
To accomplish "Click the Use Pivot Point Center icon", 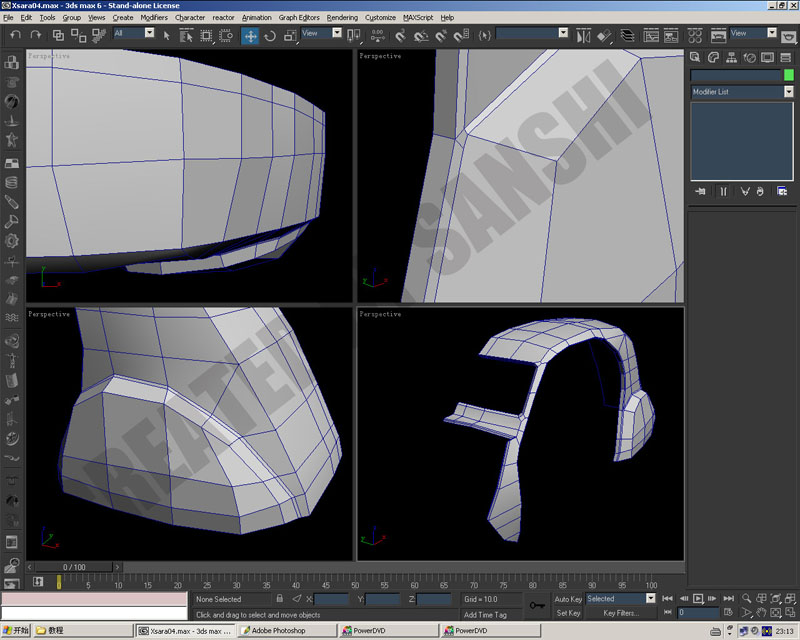I will pyautogui.click(x=353, y=36).
